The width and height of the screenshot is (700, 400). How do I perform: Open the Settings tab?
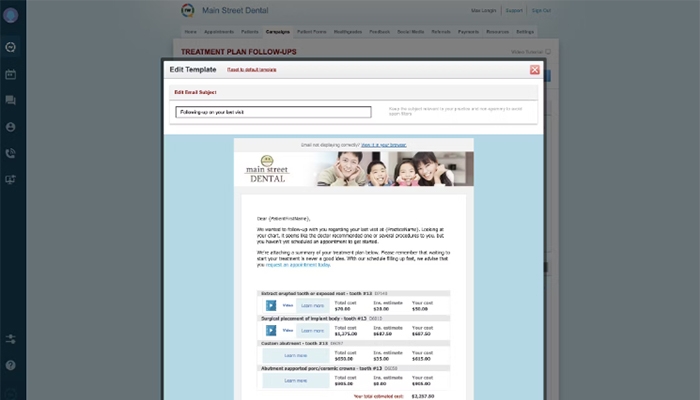[525, 32]
